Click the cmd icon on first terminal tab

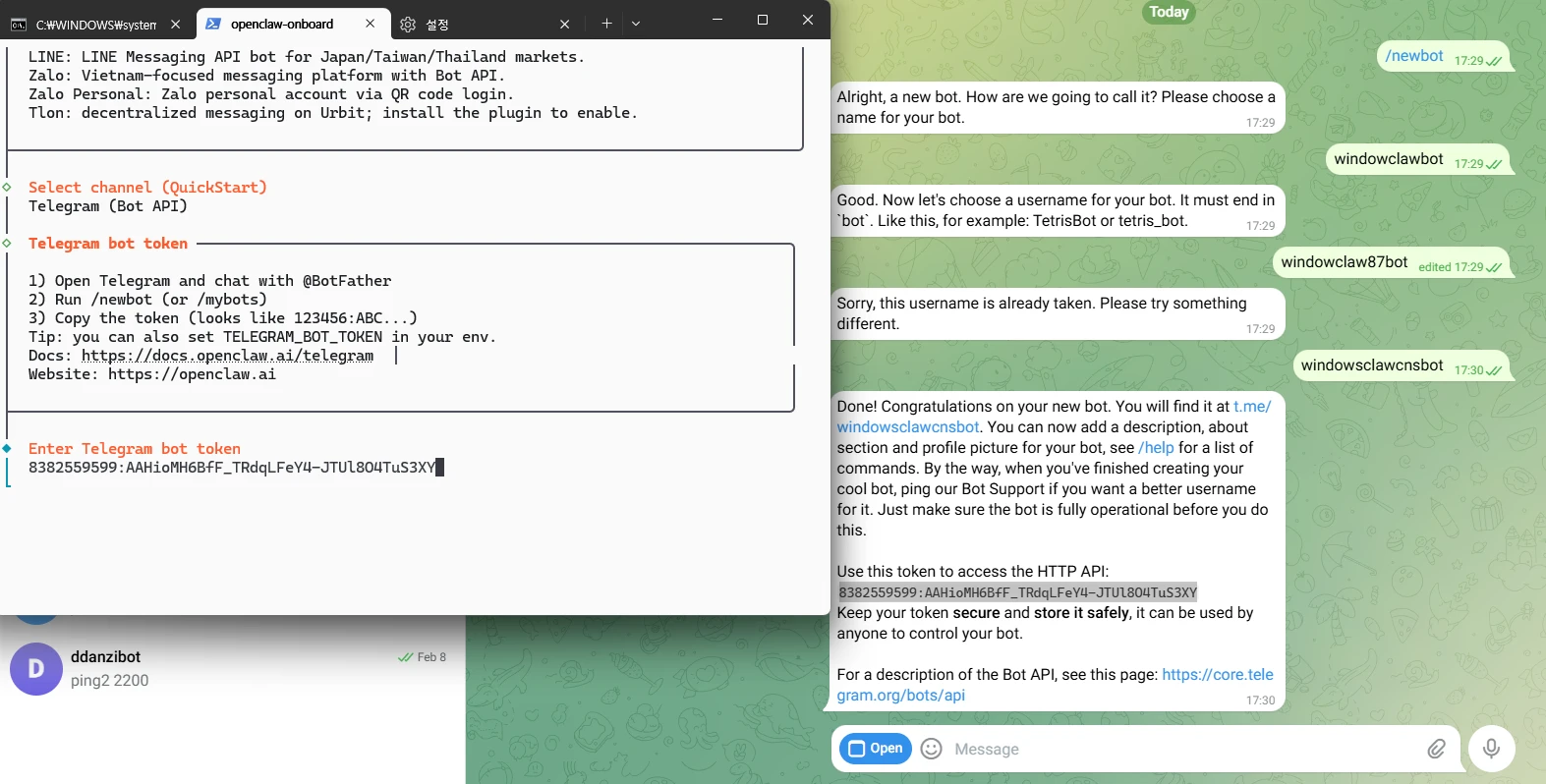pos(19,25)
